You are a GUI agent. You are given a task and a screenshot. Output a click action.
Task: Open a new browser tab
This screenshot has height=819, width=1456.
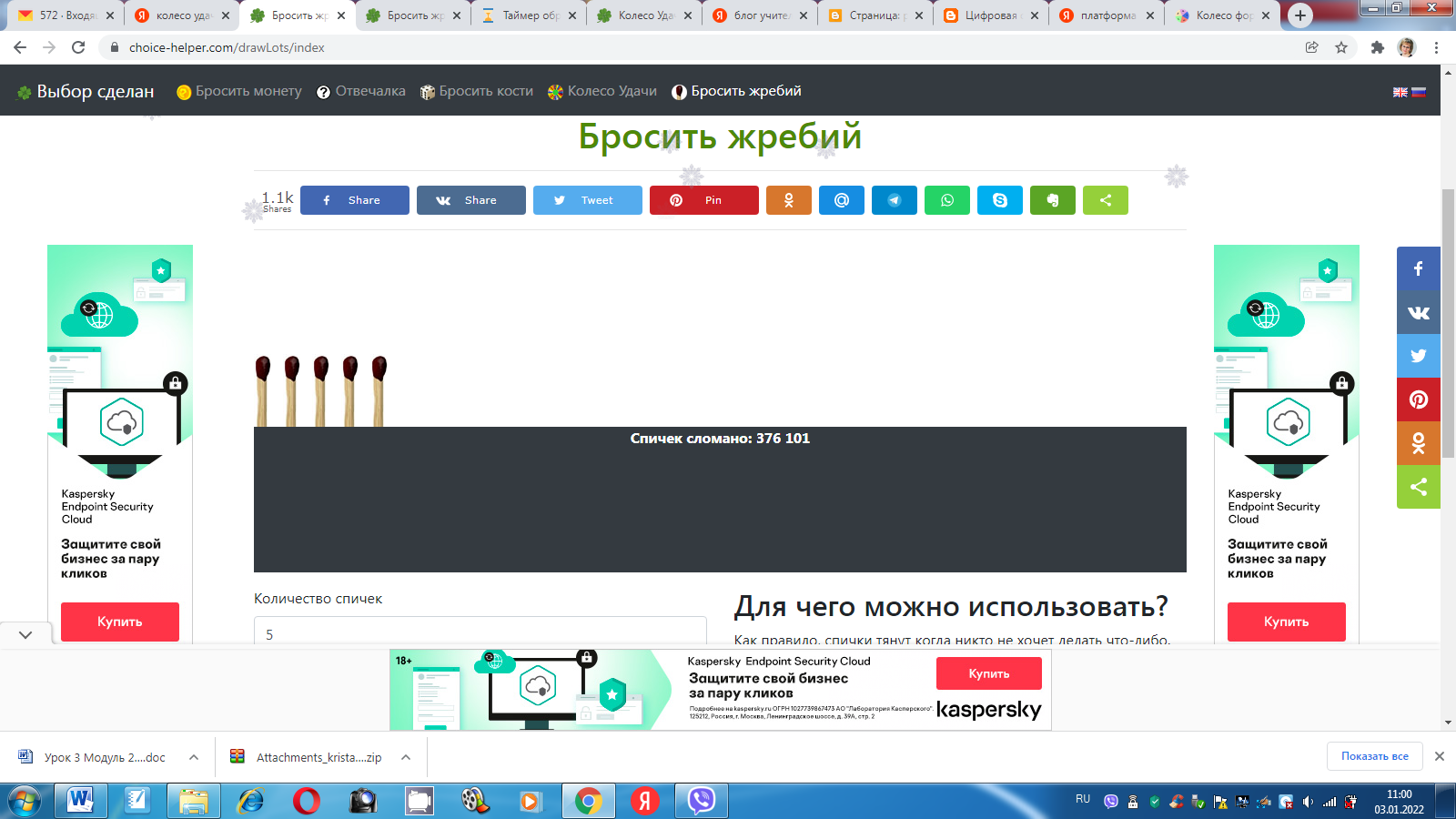[1300, 15]
